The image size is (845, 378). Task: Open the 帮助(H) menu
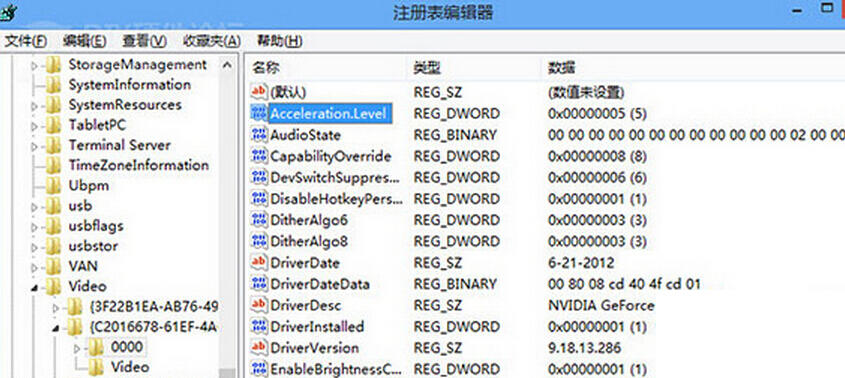pos(279,41)
